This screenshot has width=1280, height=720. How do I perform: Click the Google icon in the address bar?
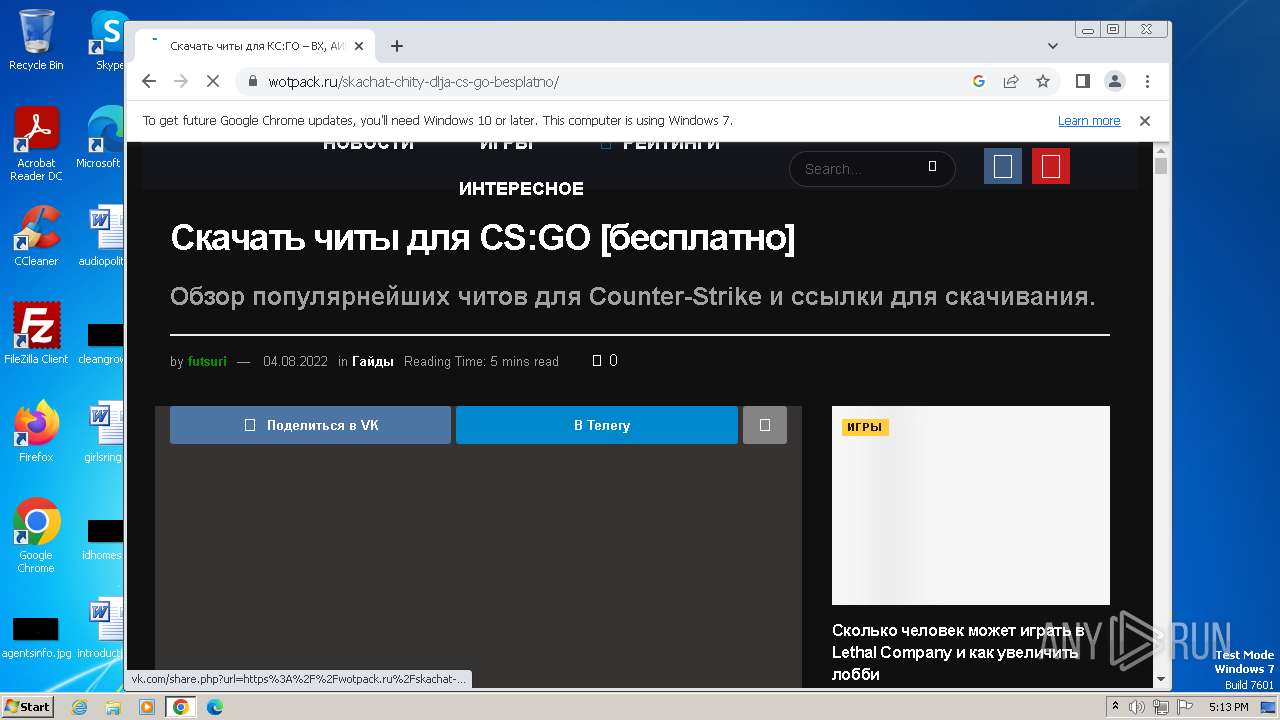coord(979,82)
